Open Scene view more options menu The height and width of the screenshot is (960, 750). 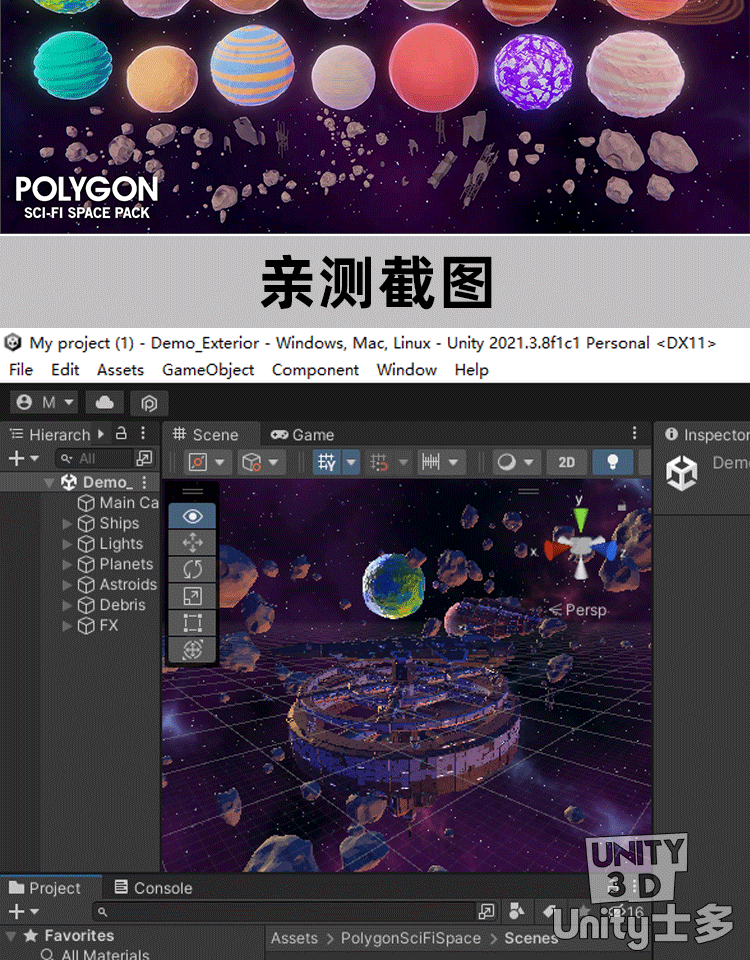(x=635, y=433)
